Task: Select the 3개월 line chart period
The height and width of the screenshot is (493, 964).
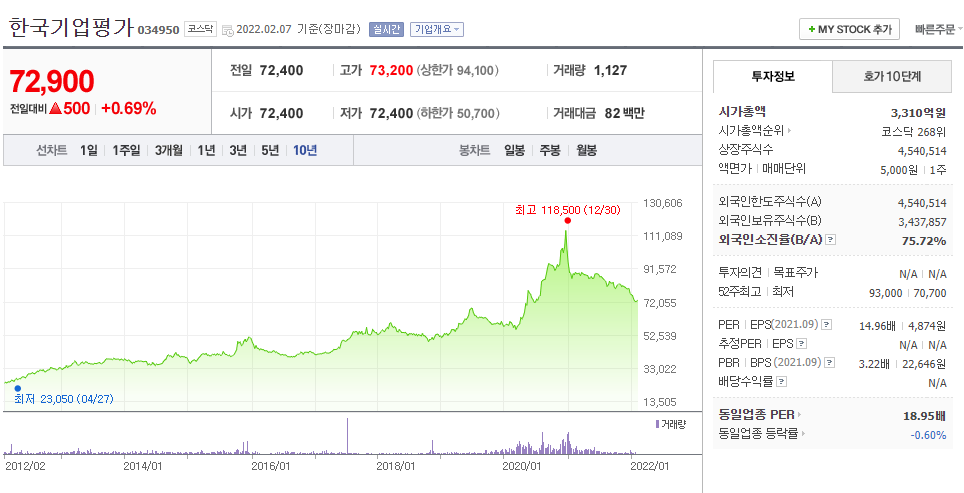Action: [168, 150]
